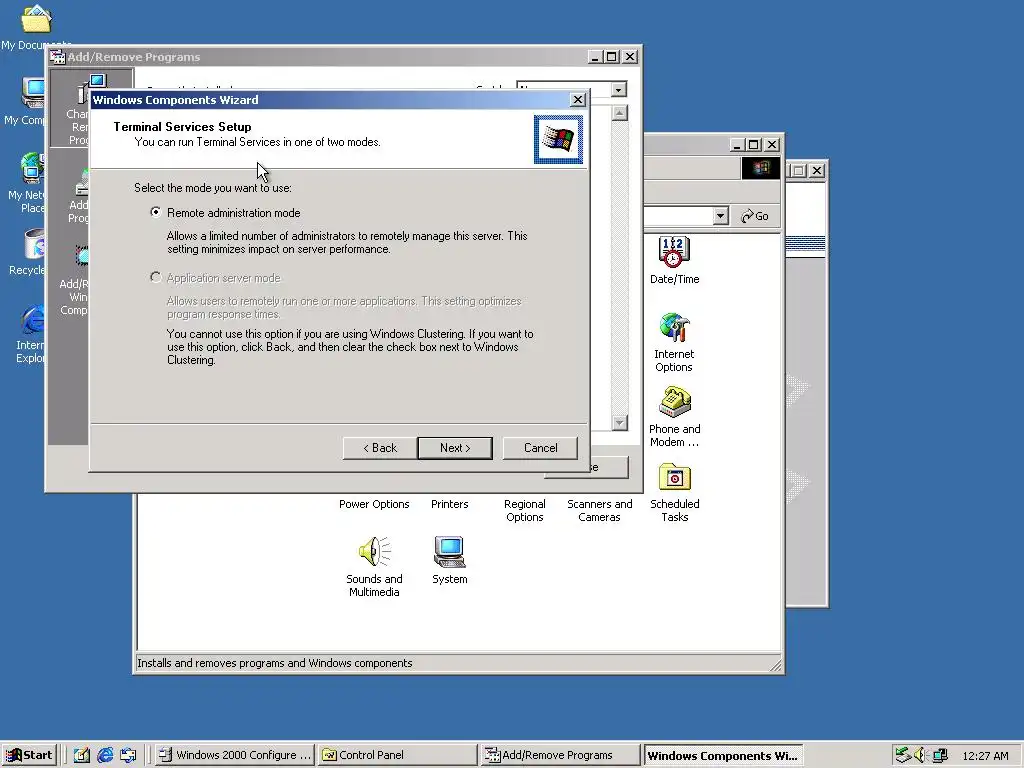Open Internet Explorer desktop icon
1024x768 pixels.
33,320
